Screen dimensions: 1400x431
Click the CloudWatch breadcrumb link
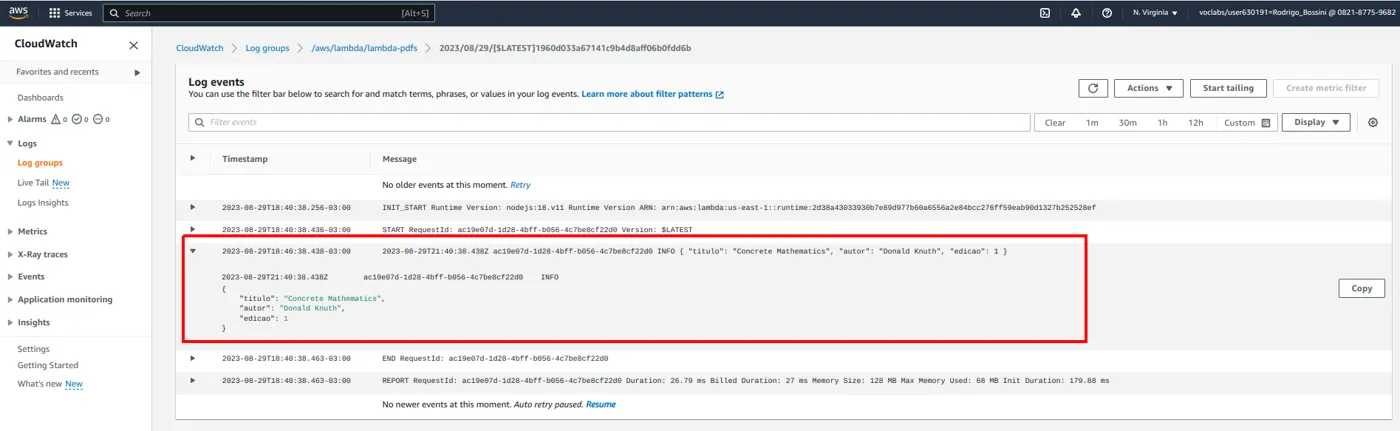pos(200,48)
